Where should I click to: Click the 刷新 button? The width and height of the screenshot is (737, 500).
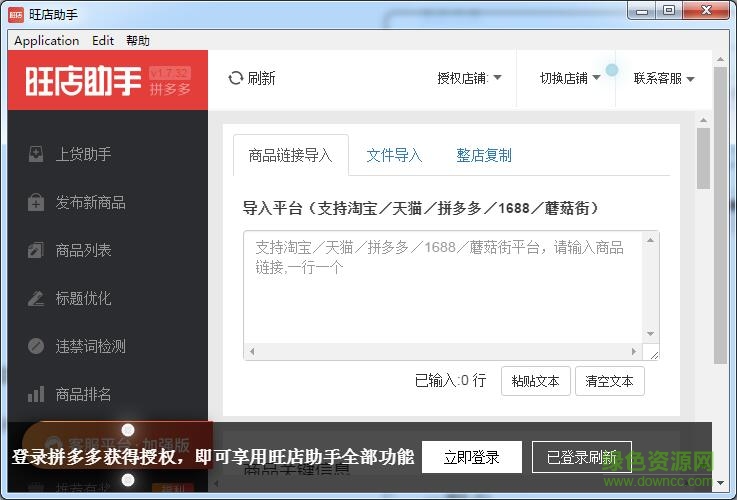click(x=252, y=78)
